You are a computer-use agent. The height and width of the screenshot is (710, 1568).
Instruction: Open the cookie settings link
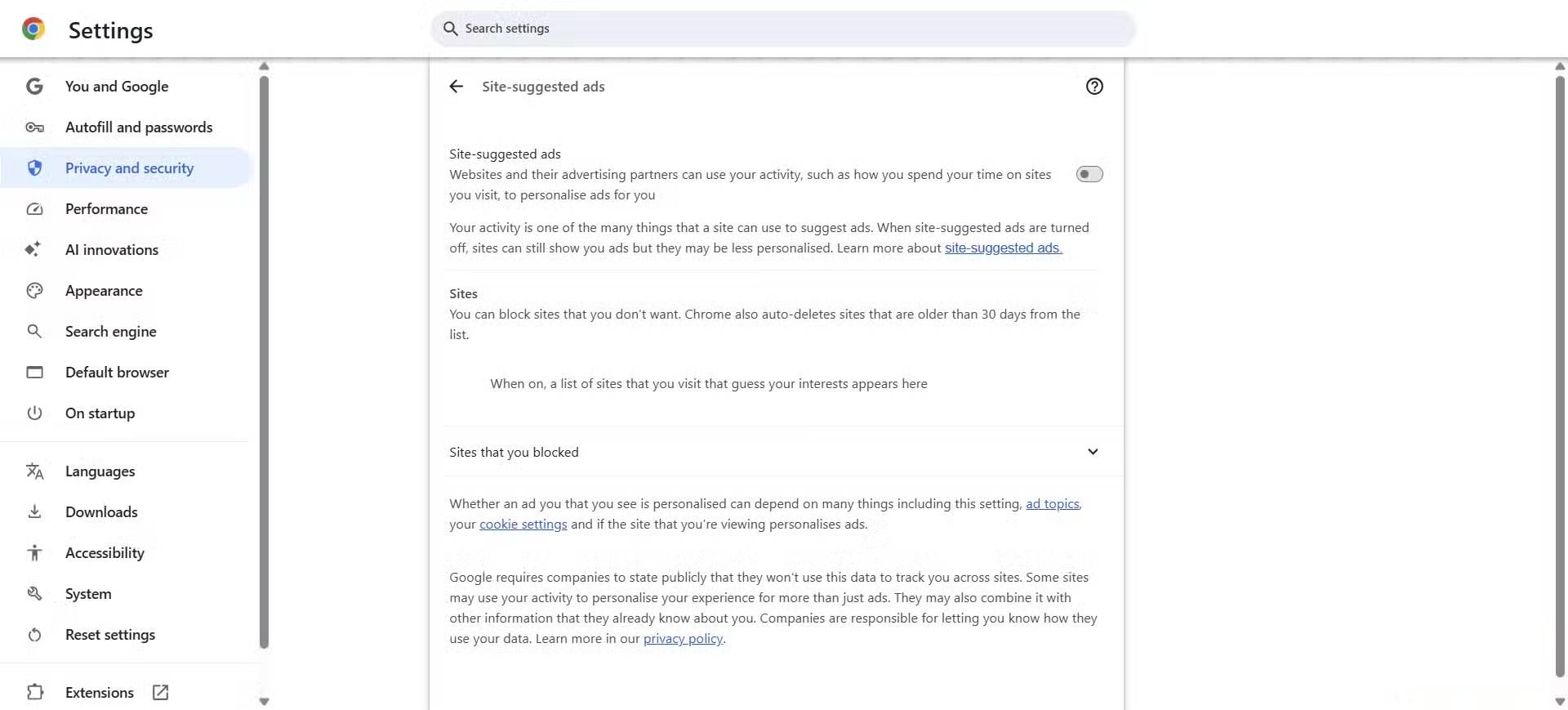click(x=523, y=525)
